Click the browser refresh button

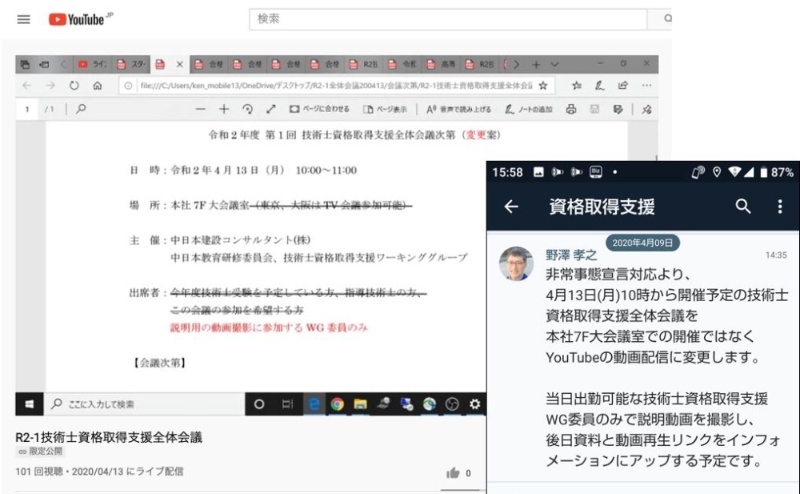click(x=74, y=86)
